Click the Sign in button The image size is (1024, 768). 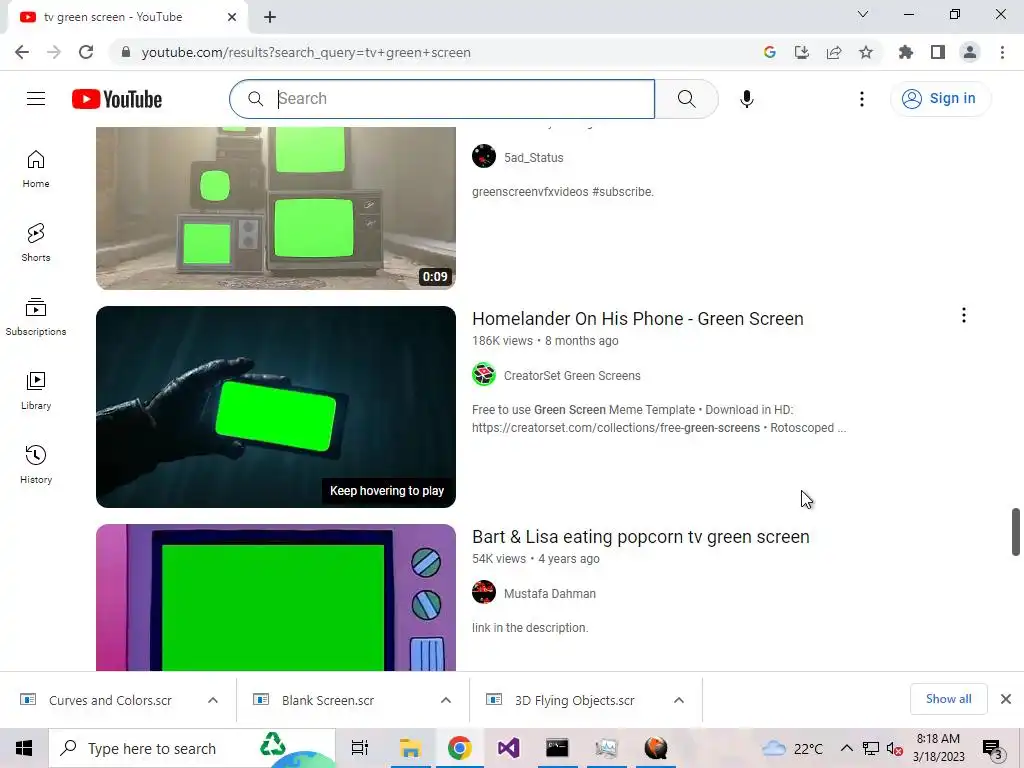(x=940, y=99)
